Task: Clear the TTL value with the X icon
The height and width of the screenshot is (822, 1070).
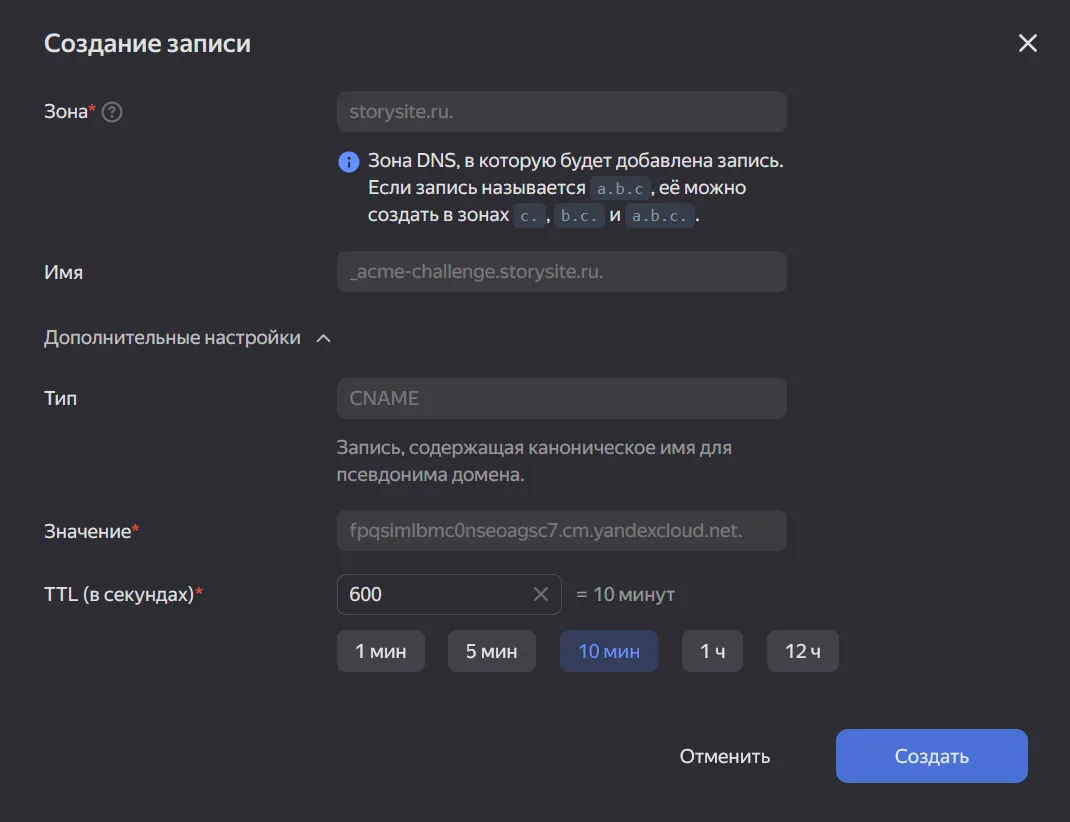Action: [541, 594]
